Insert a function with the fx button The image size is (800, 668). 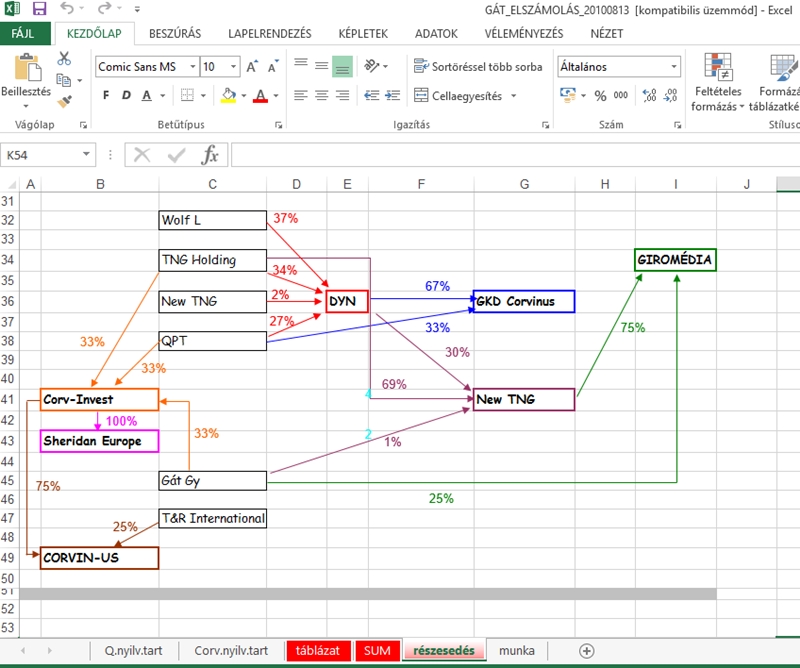[x=210, y=155]
